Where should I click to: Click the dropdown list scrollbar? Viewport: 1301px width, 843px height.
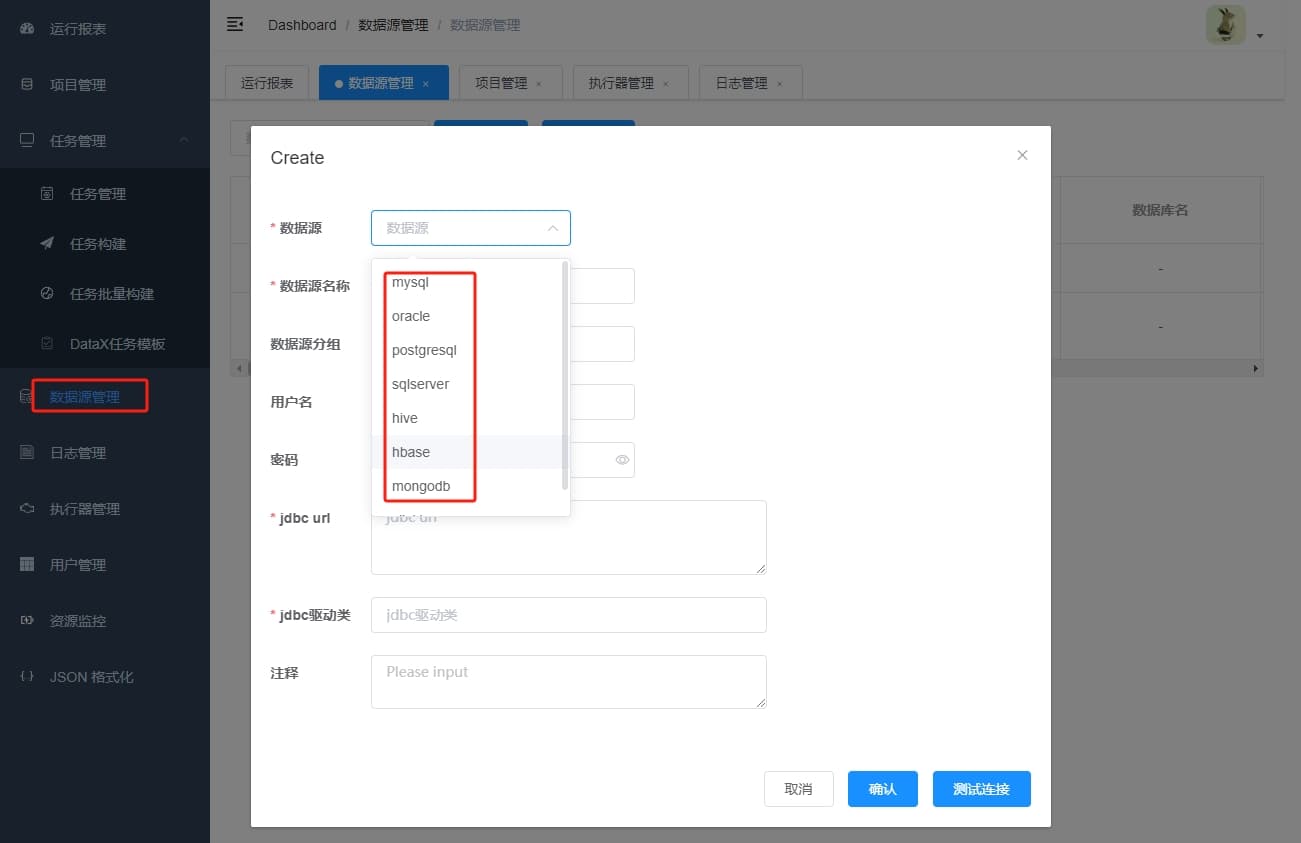(x=565, y=375)
